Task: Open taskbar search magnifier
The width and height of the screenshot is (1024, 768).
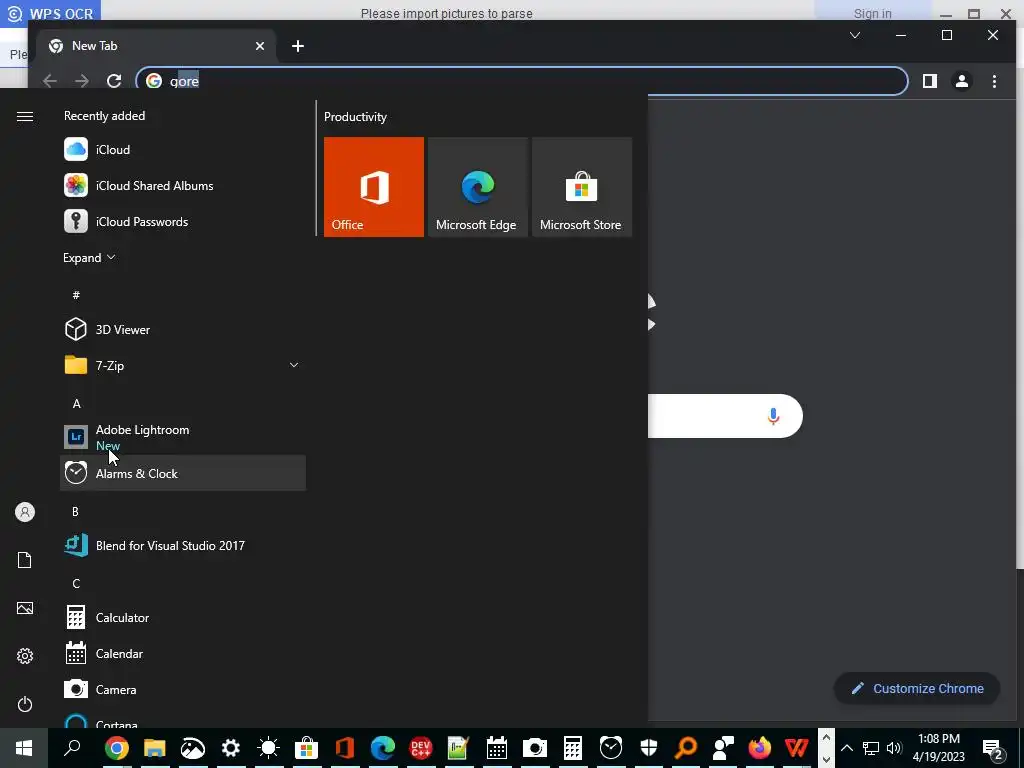Action: 72,748
